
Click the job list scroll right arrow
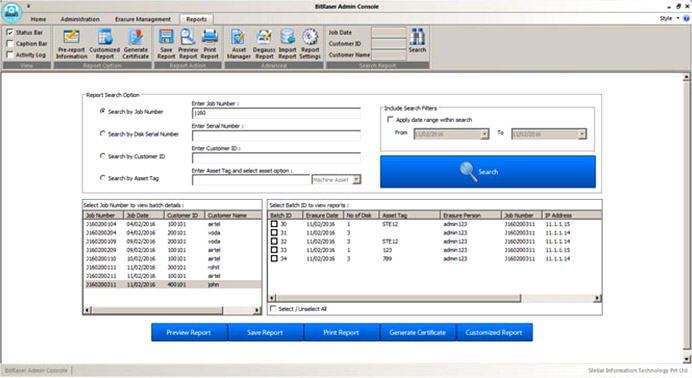coord(257,310)
